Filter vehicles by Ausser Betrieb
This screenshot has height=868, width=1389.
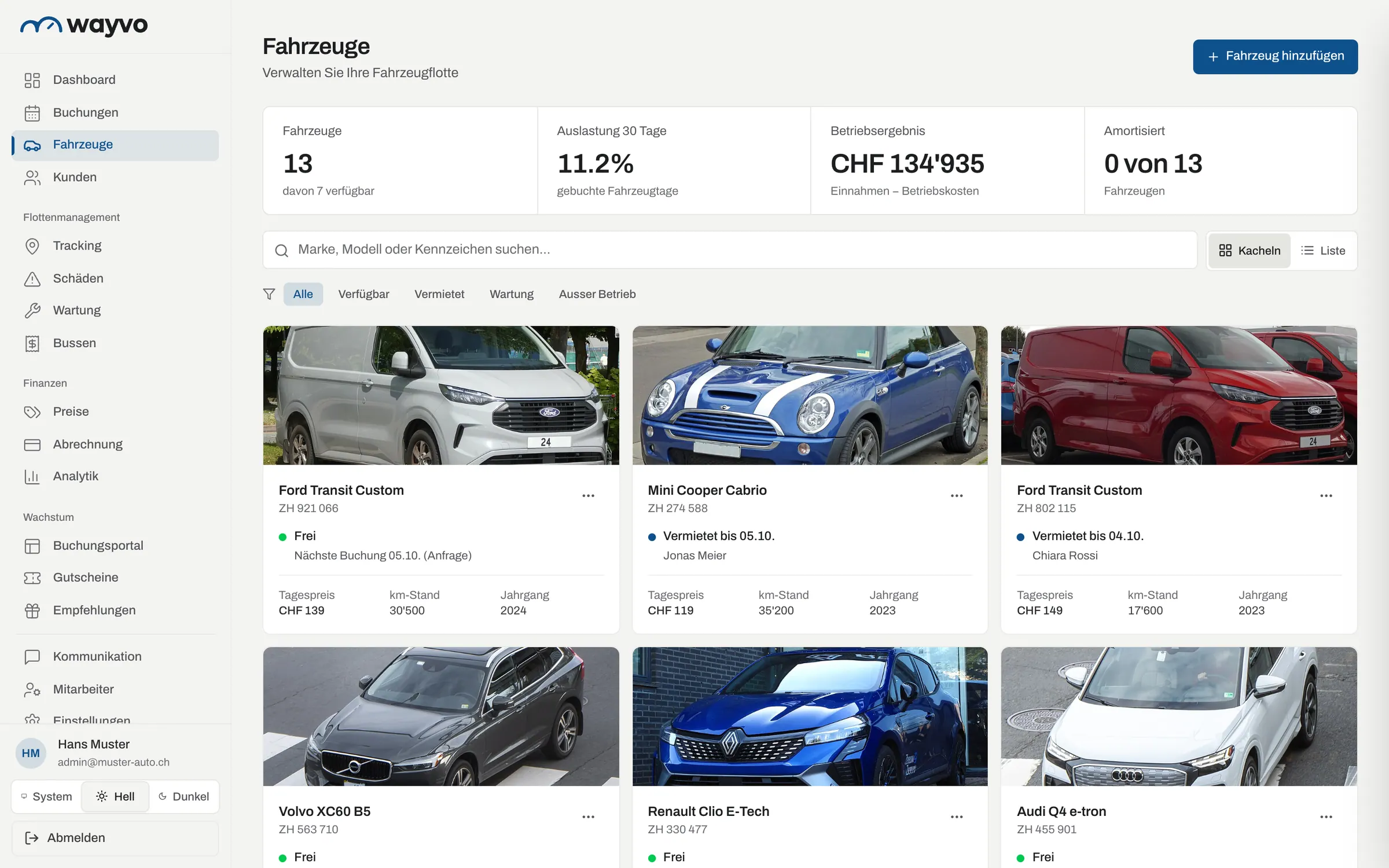[x=597, y=294]
